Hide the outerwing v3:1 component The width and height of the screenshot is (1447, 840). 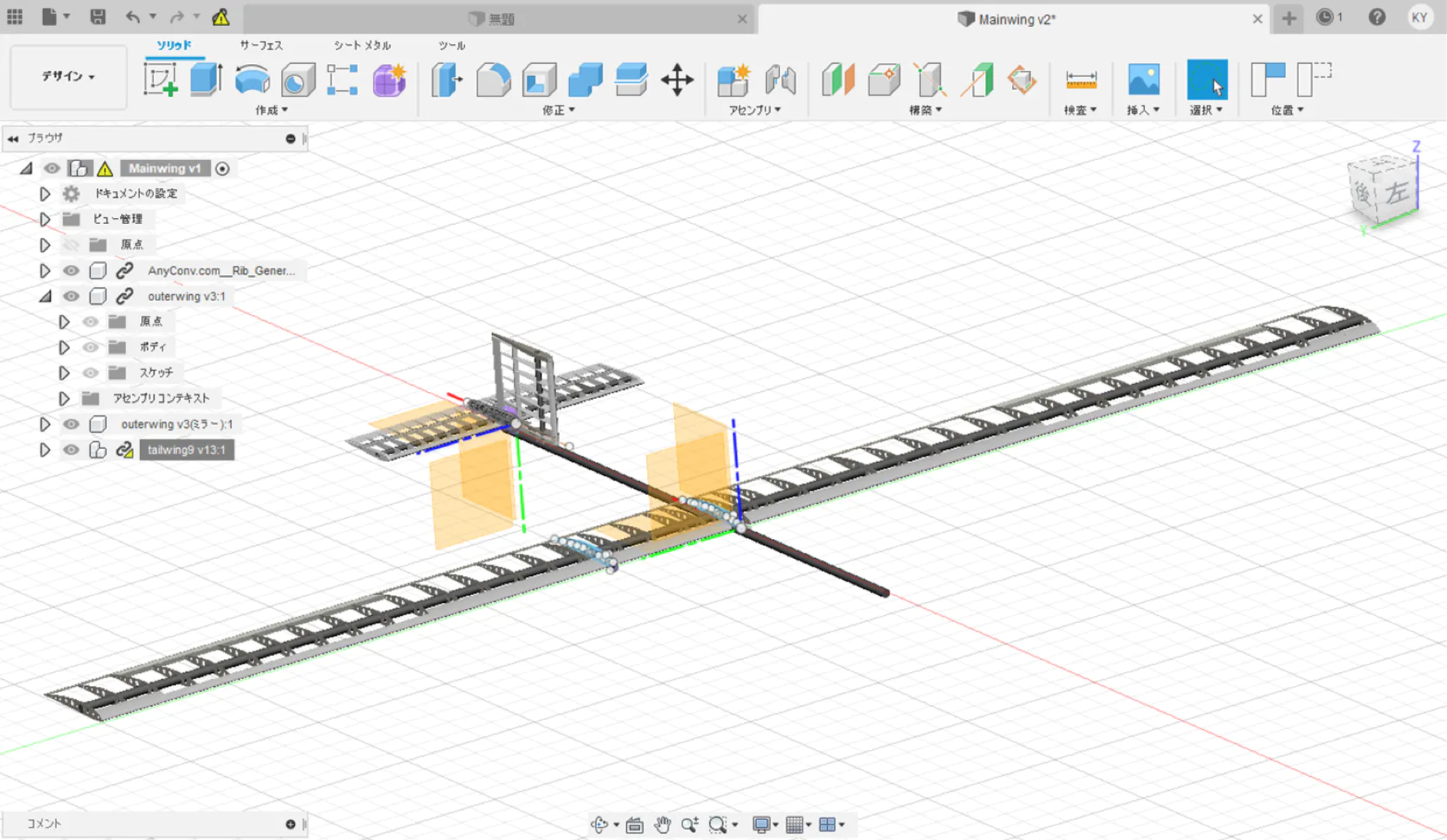[71, 296]
